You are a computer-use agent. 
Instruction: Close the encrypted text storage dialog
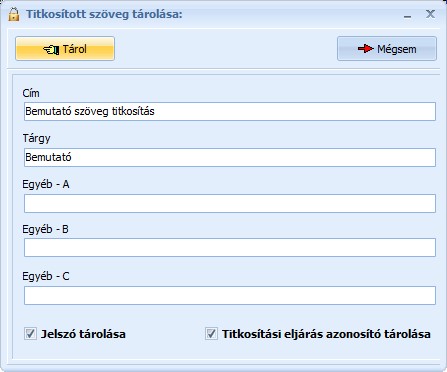coord(430,14)
